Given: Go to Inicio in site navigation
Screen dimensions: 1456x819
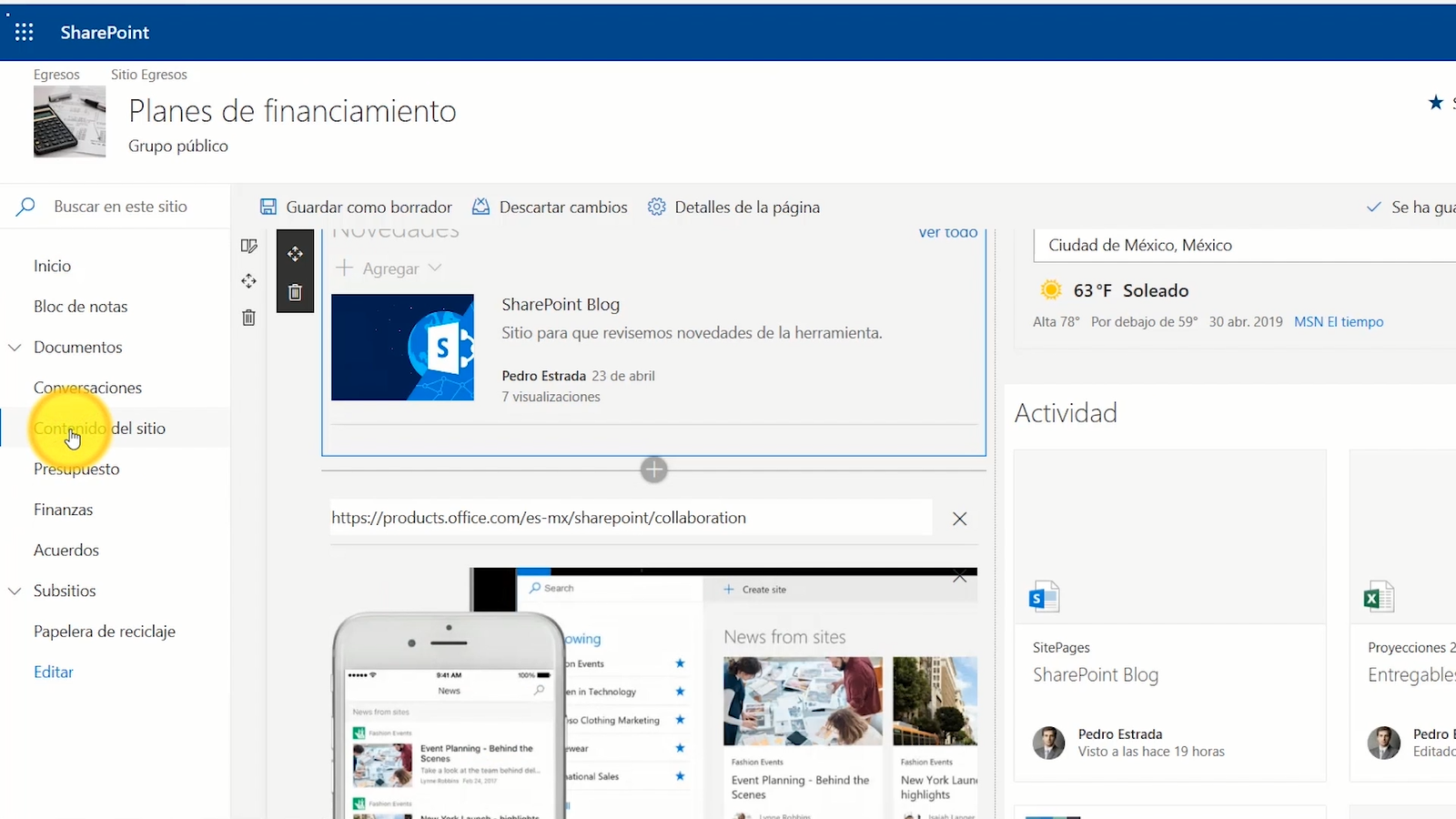Looking at the screenshot, I should (52, 266).
